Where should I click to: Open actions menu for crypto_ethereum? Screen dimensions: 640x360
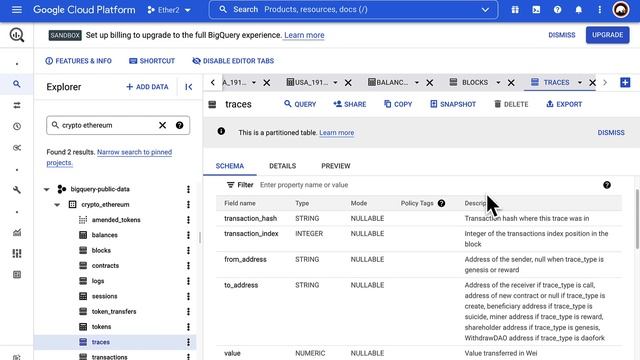[x=188, y=204]
